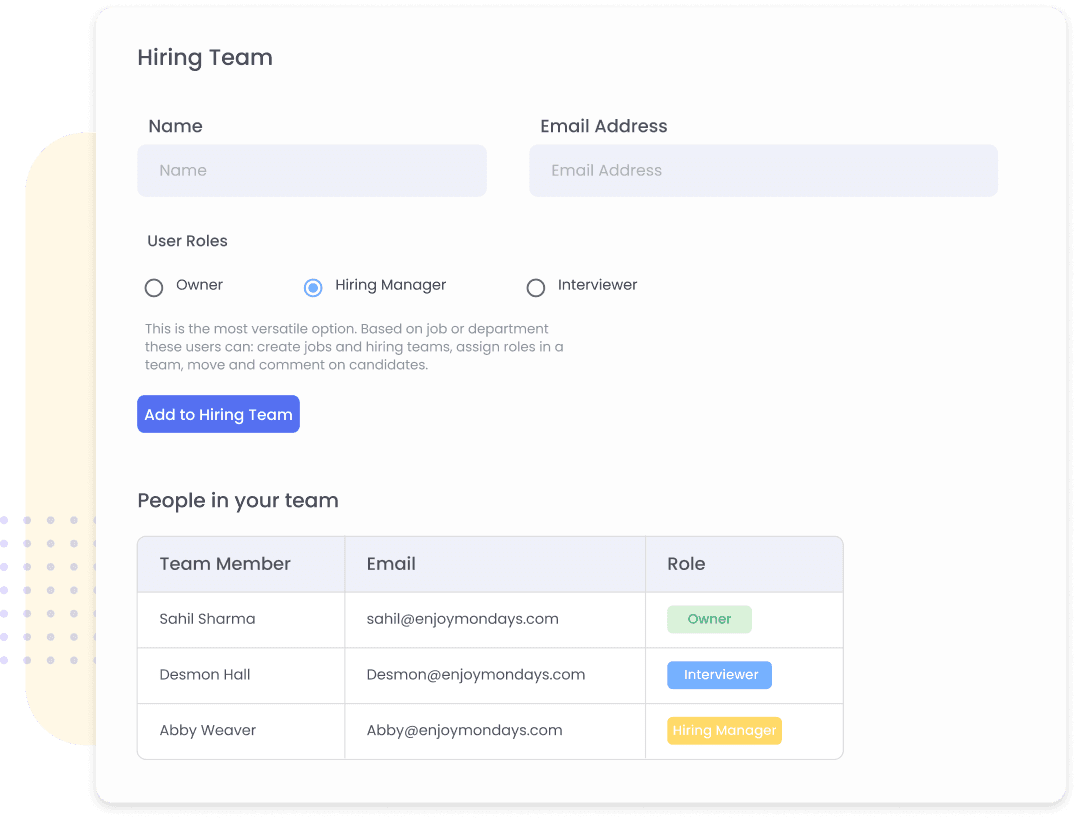Click the yellow Hiring Manager role badge
This screenshot has width=1078, height=819.
tap(724, 730)
